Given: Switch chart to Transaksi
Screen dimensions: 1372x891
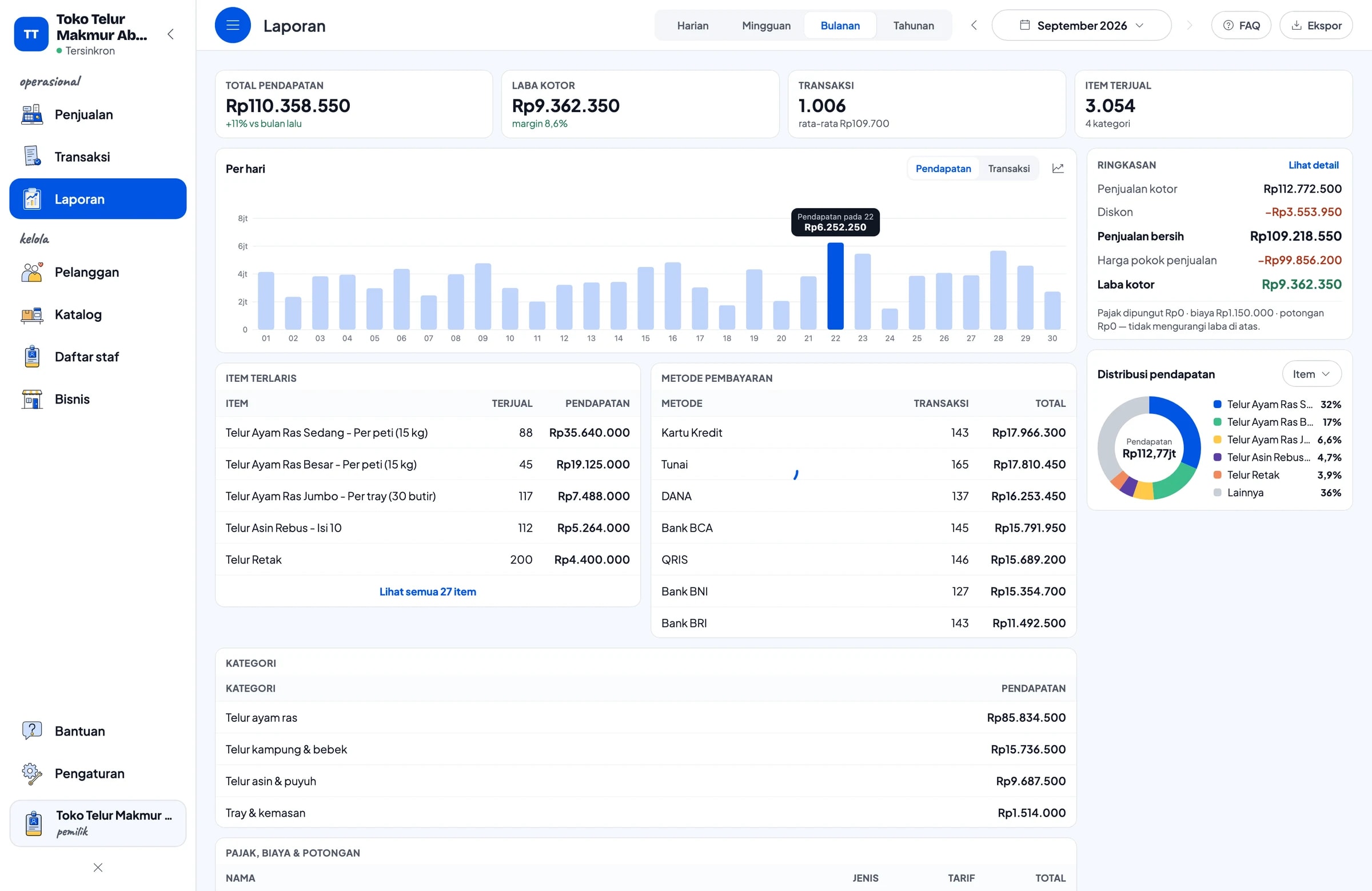Looking at the screenshot, I should coord(1009,168).
